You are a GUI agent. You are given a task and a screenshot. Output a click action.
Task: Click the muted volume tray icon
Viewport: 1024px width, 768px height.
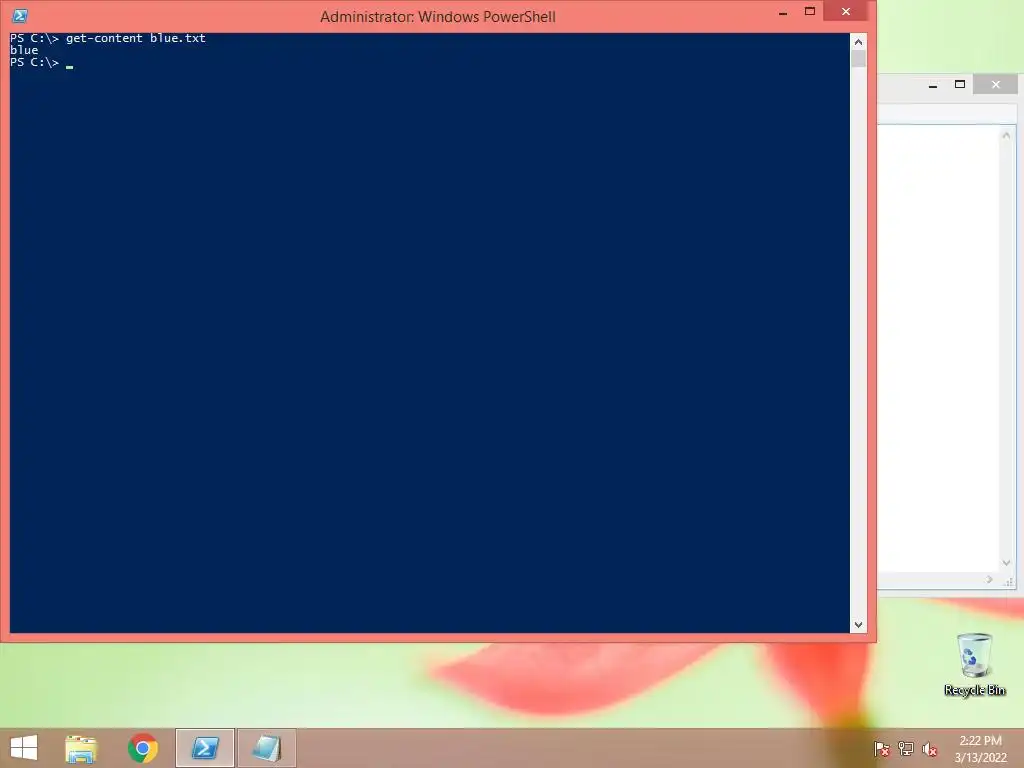coord(930,749)
